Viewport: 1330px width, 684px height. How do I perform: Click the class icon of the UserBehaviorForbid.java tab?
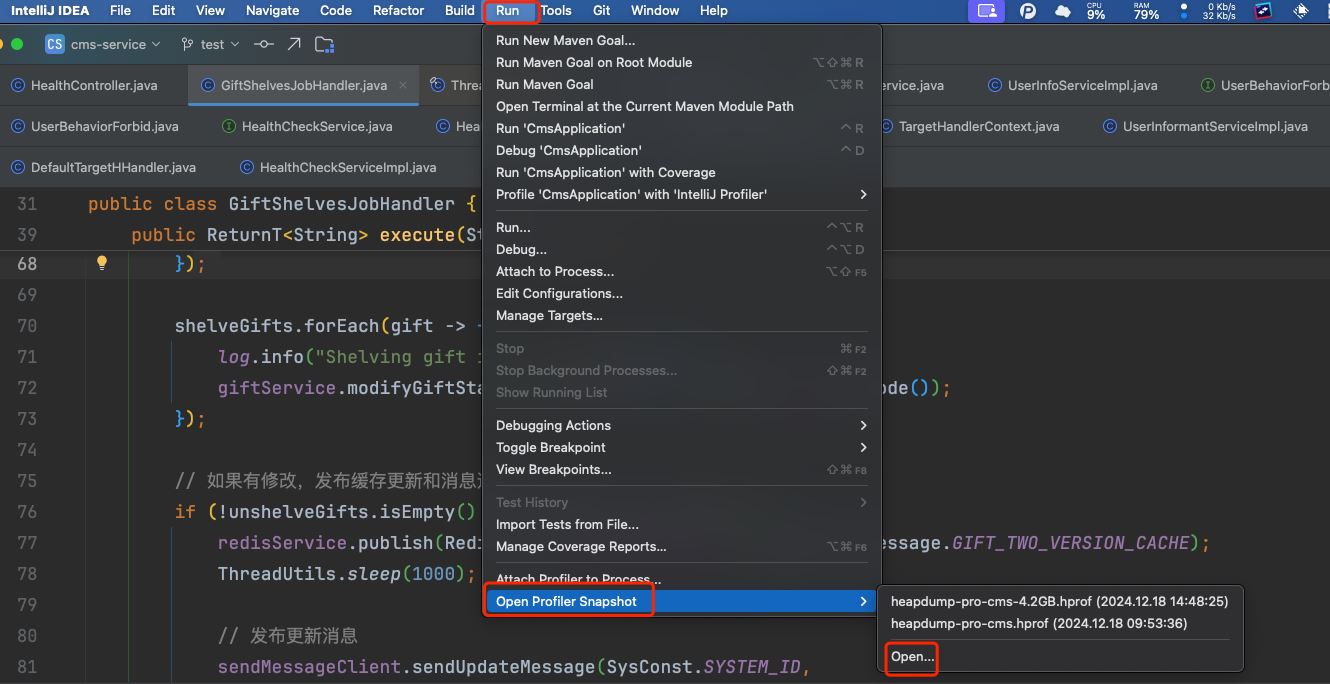tap(18, 126)
